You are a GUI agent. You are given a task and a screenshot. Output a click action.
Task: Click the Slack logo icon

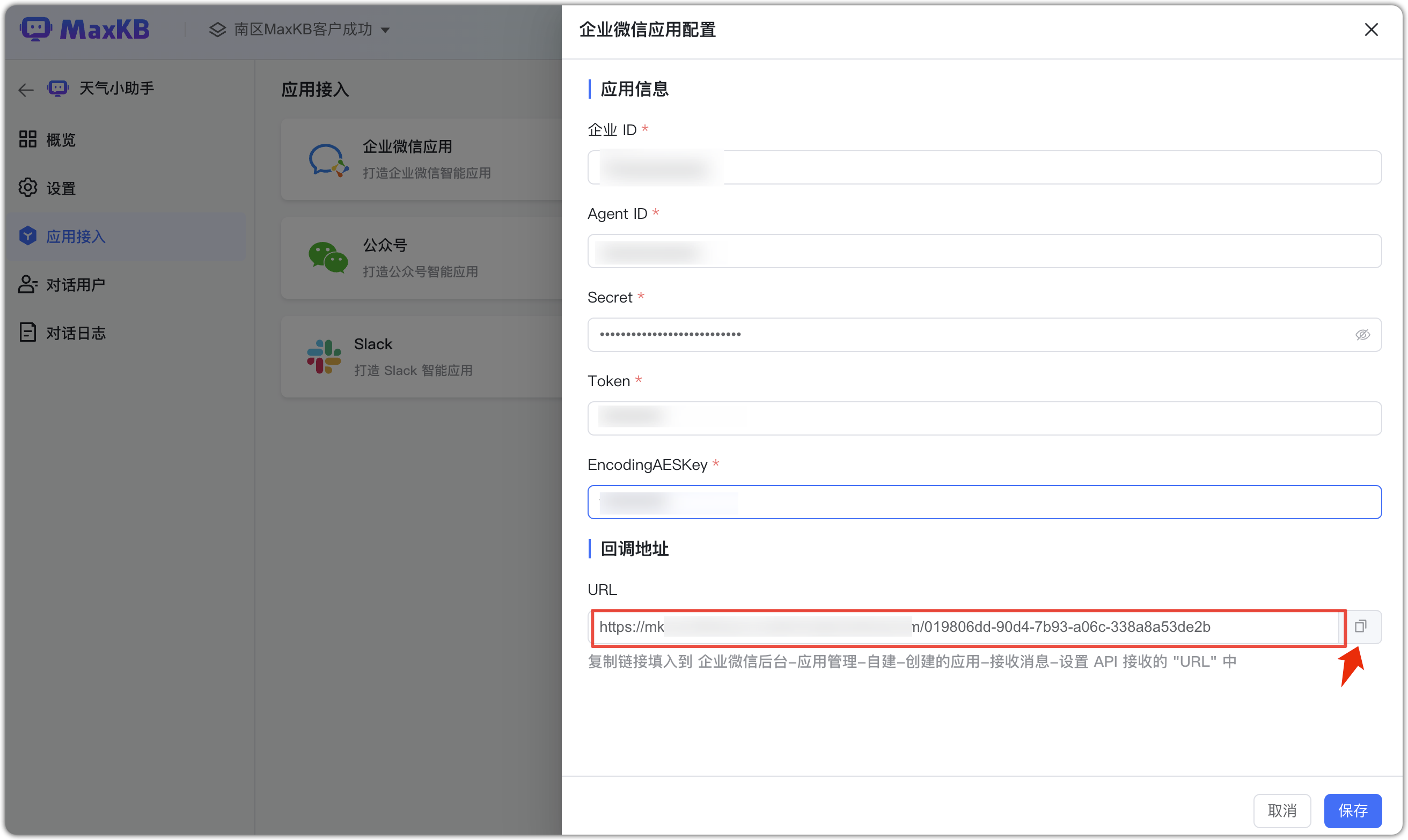tap(324, 357)
